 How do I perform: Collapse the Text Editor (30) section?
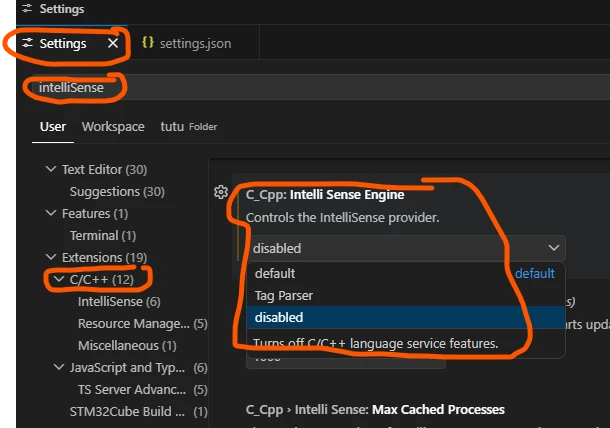coord(51,169)
